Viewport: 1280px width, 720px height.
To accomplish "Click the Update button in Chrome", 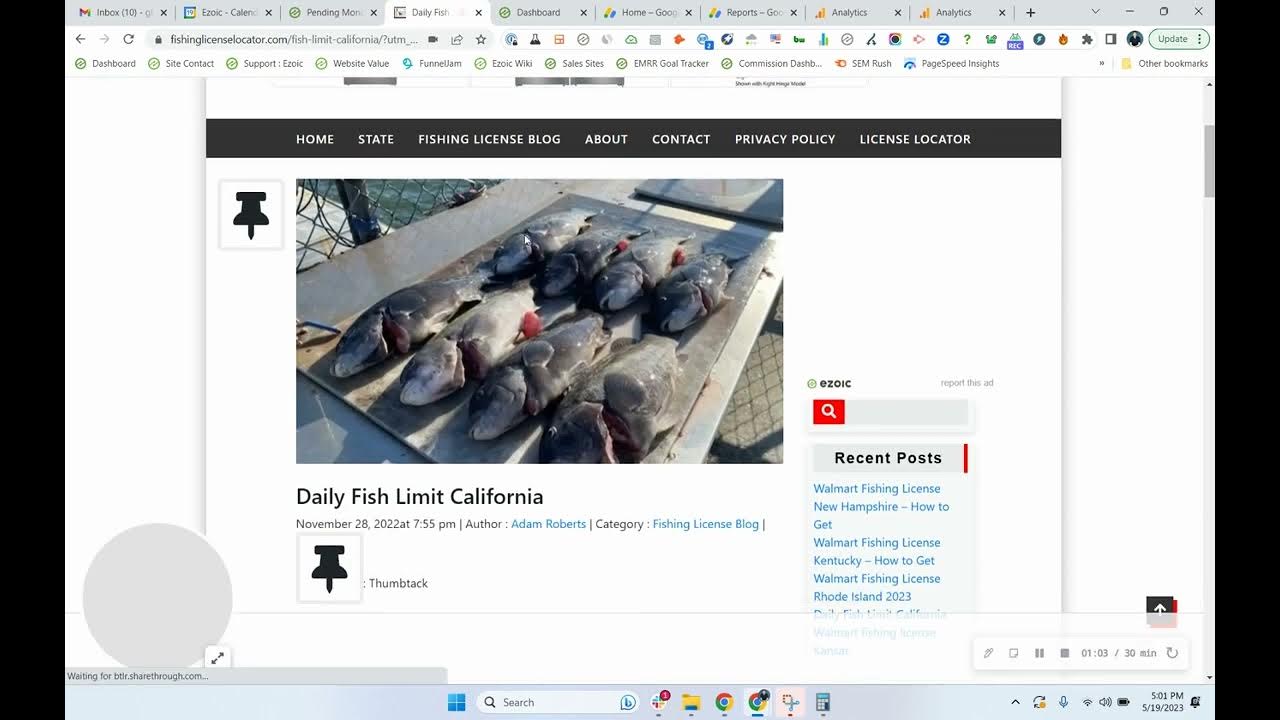I will (x=1178, y=39).
